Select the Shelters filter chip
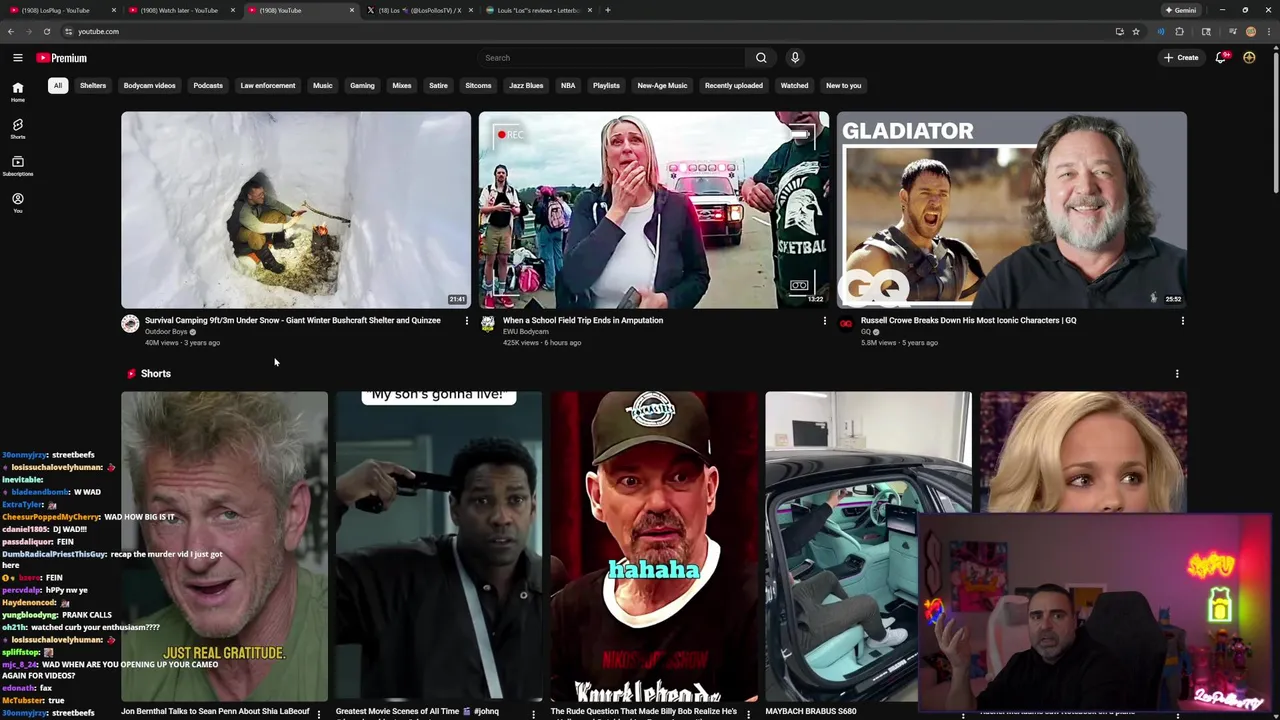This screenshot has width=1280, height=720. point(93,86)
